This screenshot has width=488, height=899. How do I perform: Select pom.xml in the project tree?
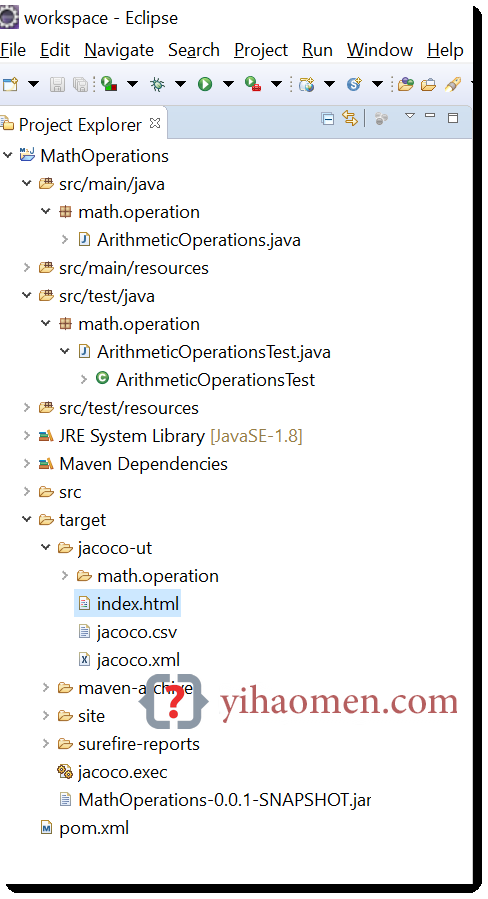pos(94,828)
